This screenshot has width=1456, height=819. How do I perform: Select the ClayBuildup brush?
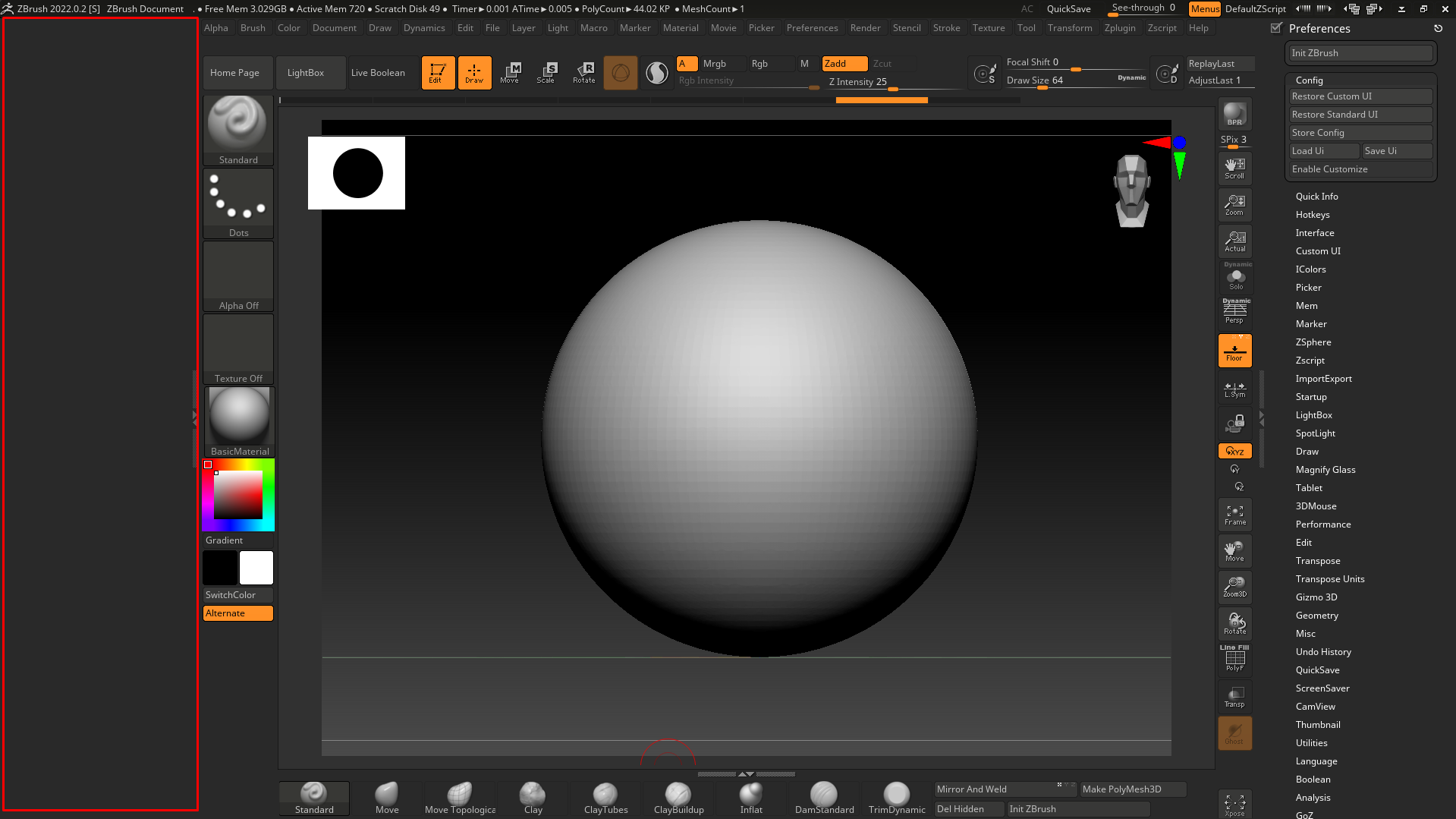coord(678,799)
